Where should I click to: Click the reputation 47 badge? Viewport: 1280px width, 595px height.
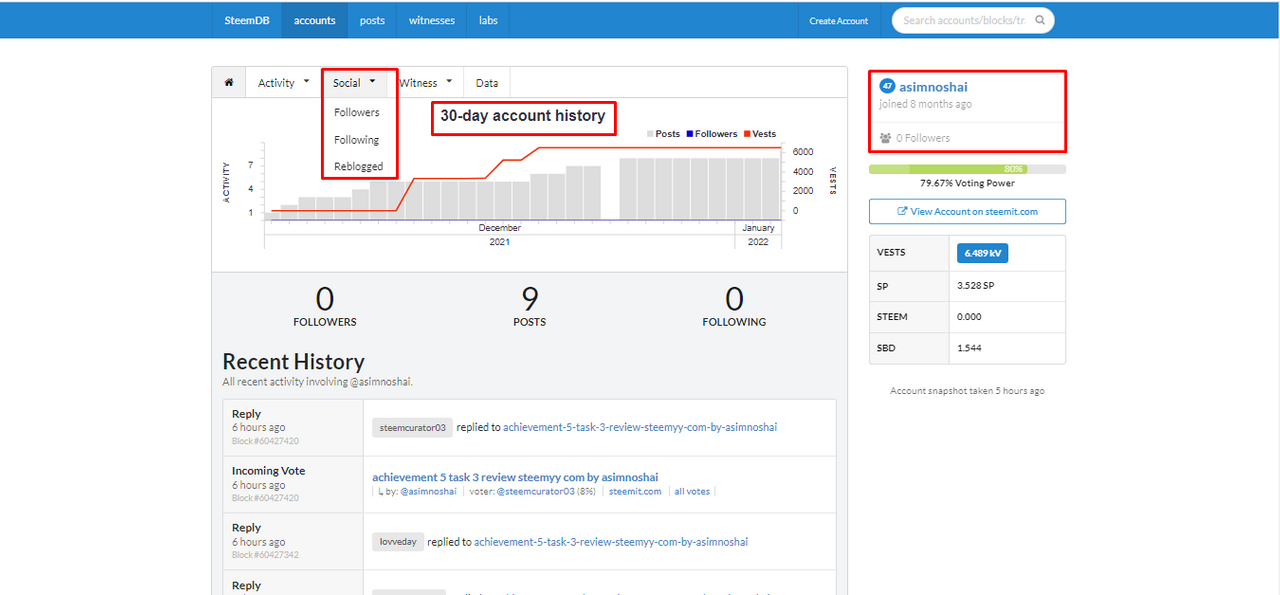887,87
